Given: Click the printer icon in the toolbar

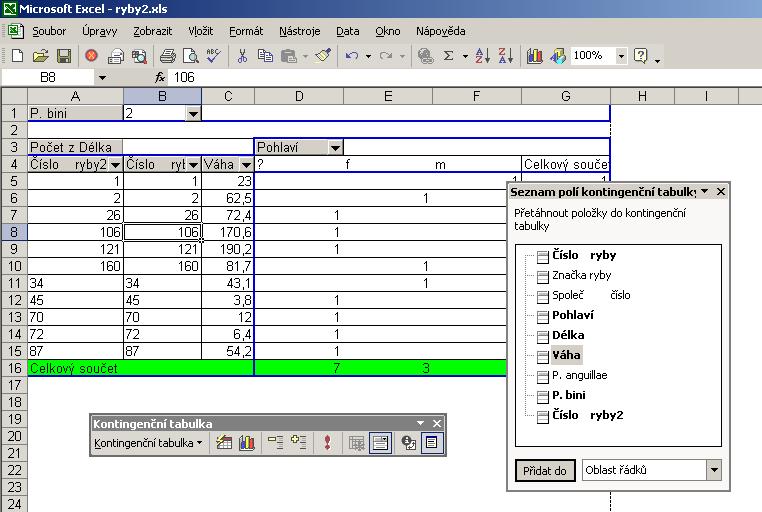Looking at the screenshot, I should click(x=168, y=56).
